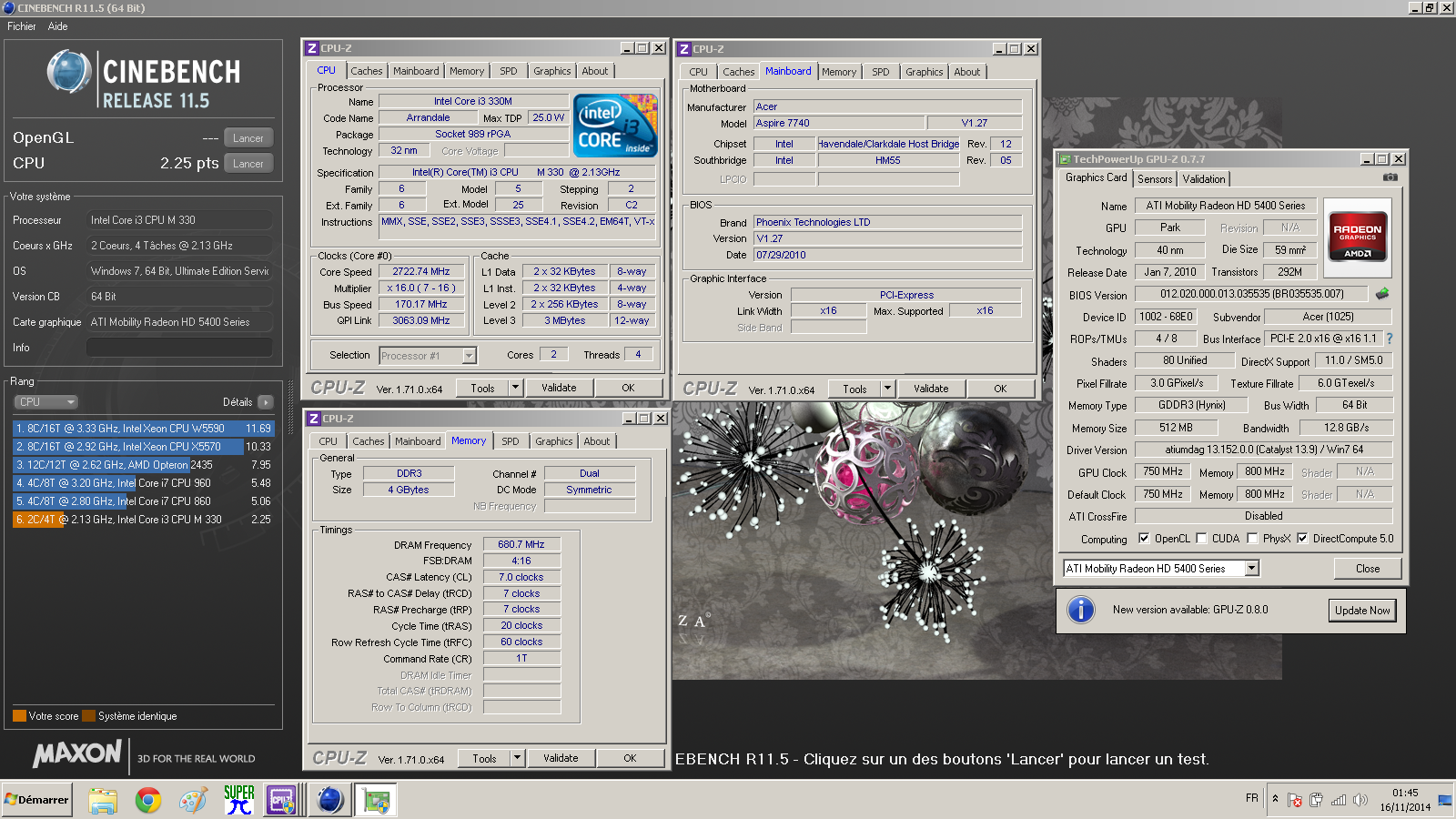
Task: Open Windows Explorer from the taskbar
Action: 103,800
